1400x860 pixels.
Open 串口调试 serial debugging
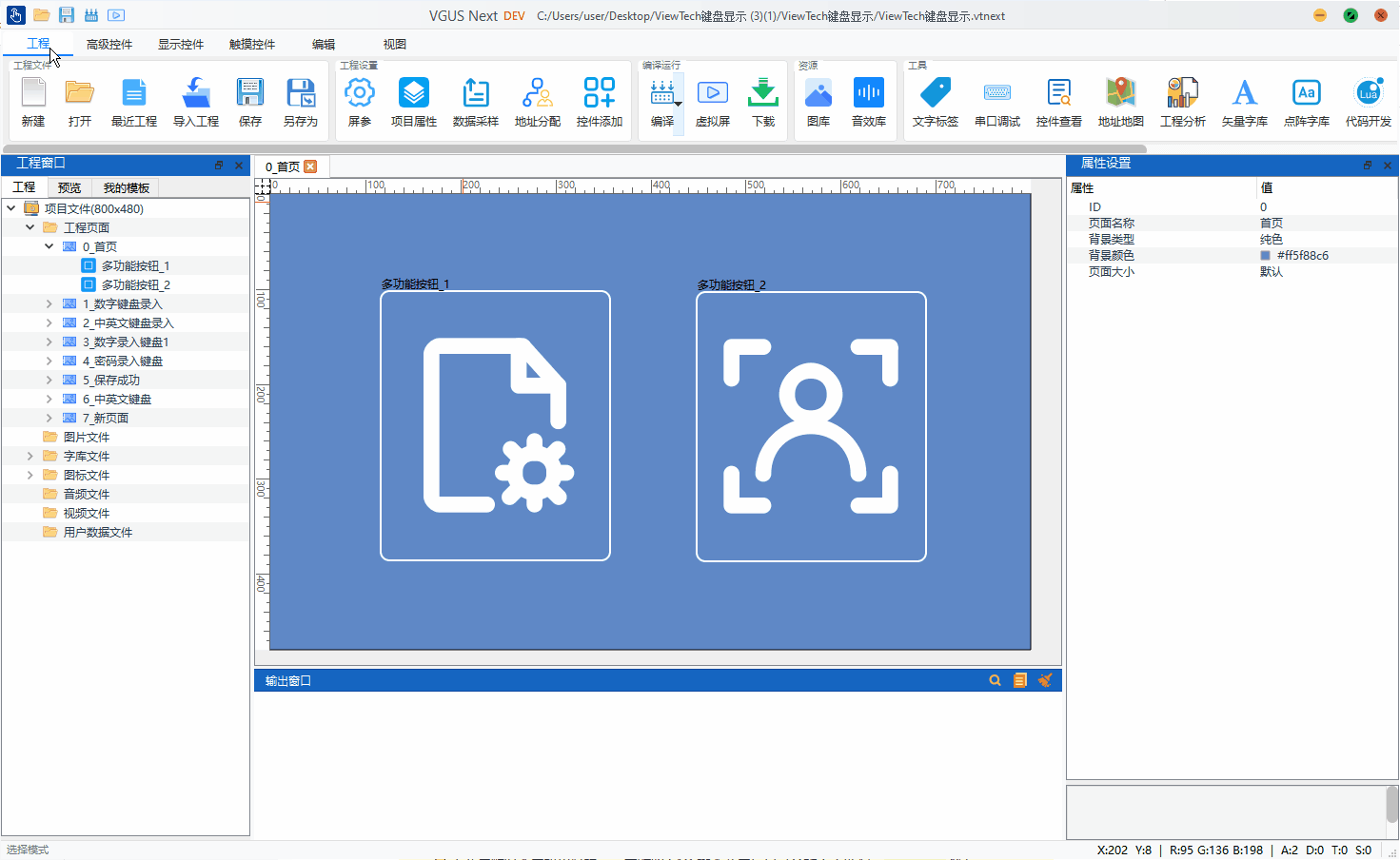pyautogui.click(x=997, y=102)
